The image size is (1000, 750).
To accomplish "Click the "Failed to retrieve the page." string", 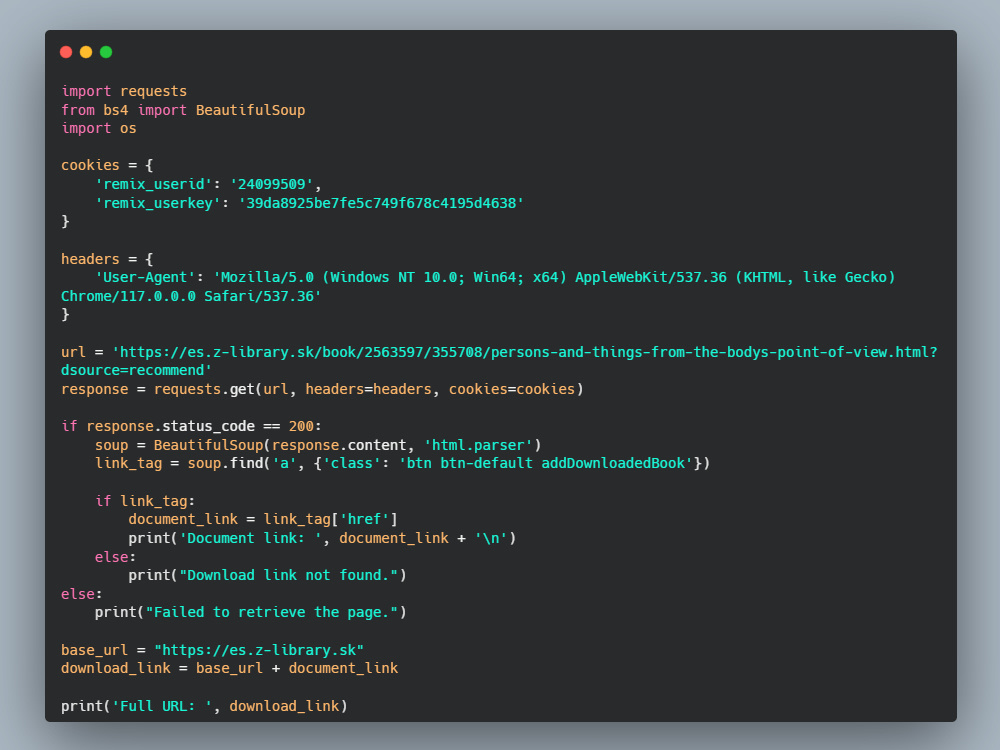I will point(272,613).
